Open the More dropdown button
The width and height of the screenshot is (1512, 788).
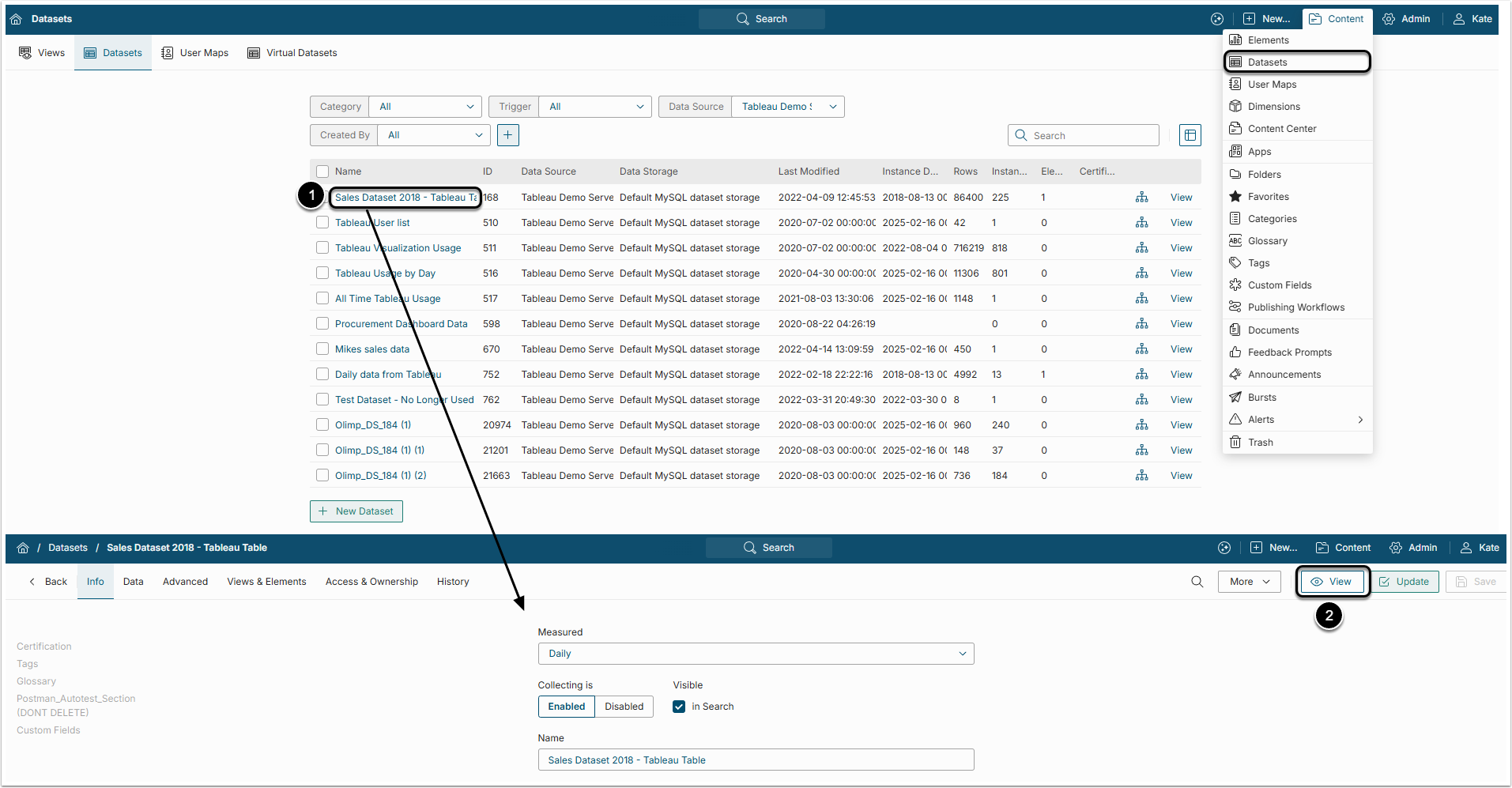click(x=1249, y=582)
